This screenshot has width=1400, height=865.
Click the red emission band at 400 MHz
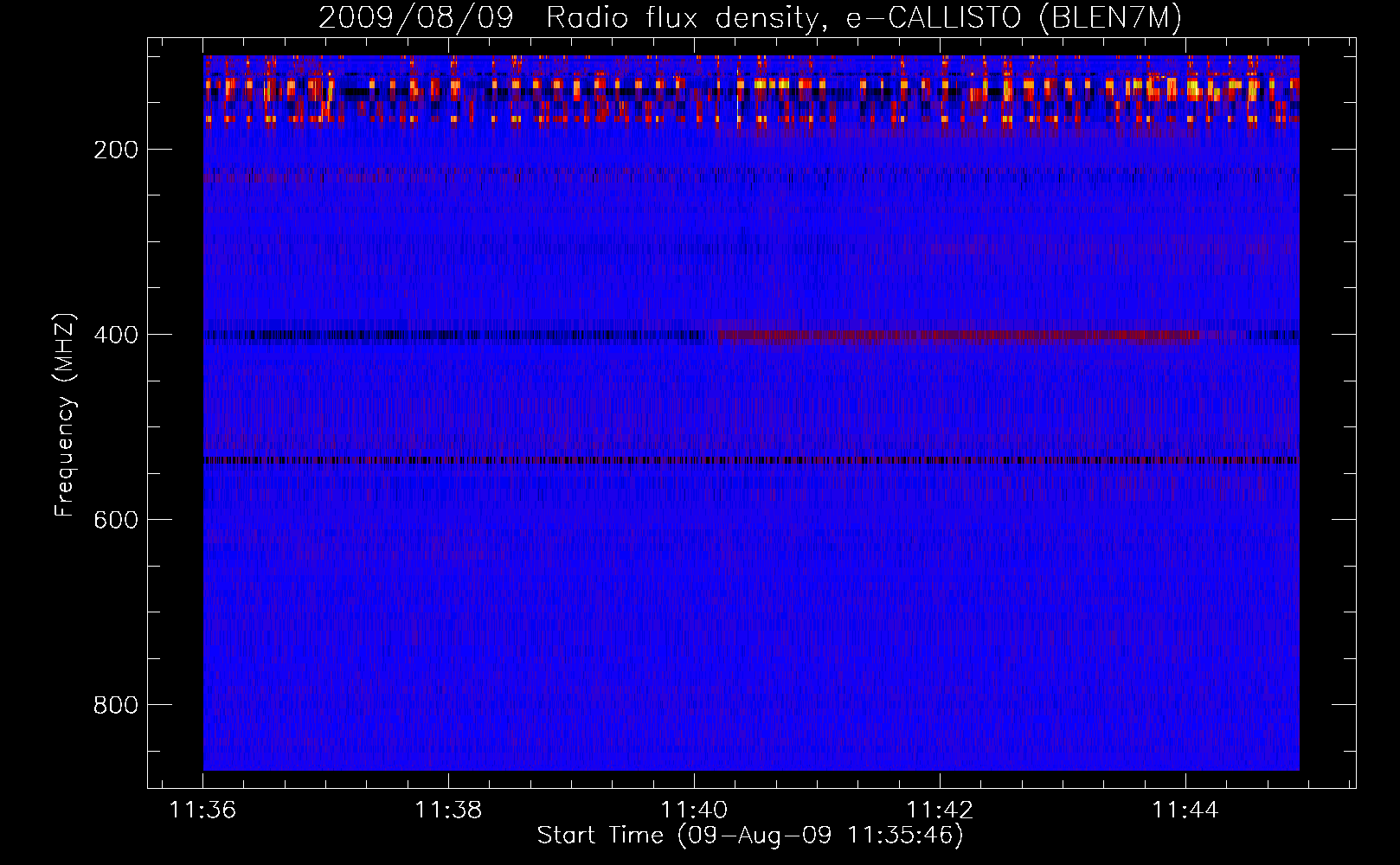coord(952,335)
